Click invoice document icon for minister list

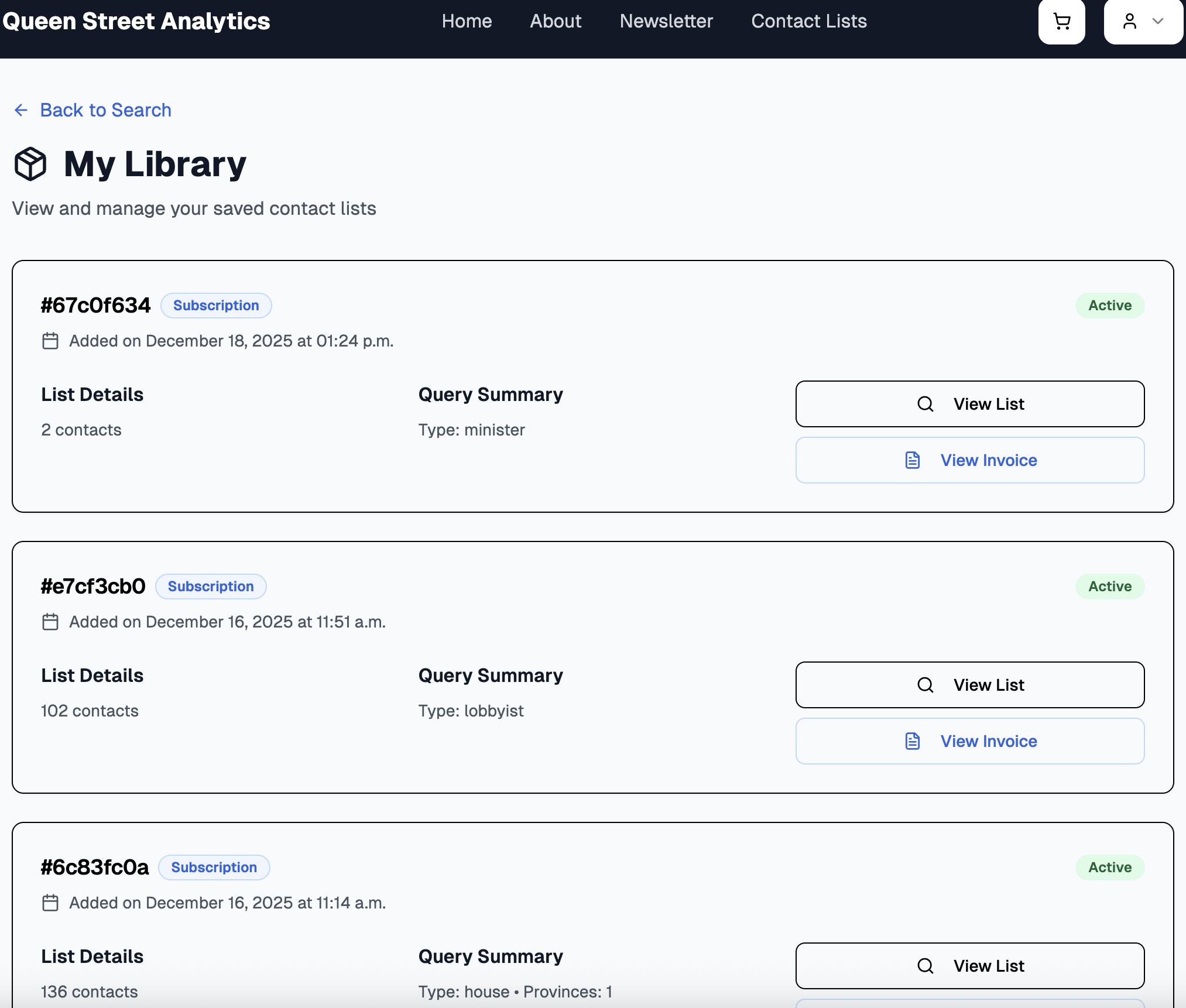[x=913, y=460]
